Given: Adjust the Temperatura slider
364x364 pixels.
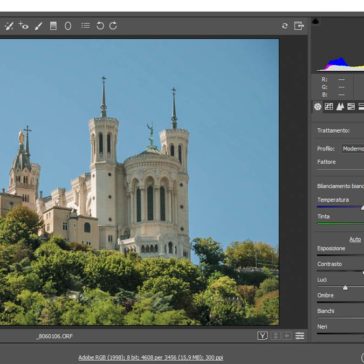Looking at the screenshot, I should (340, 207).
